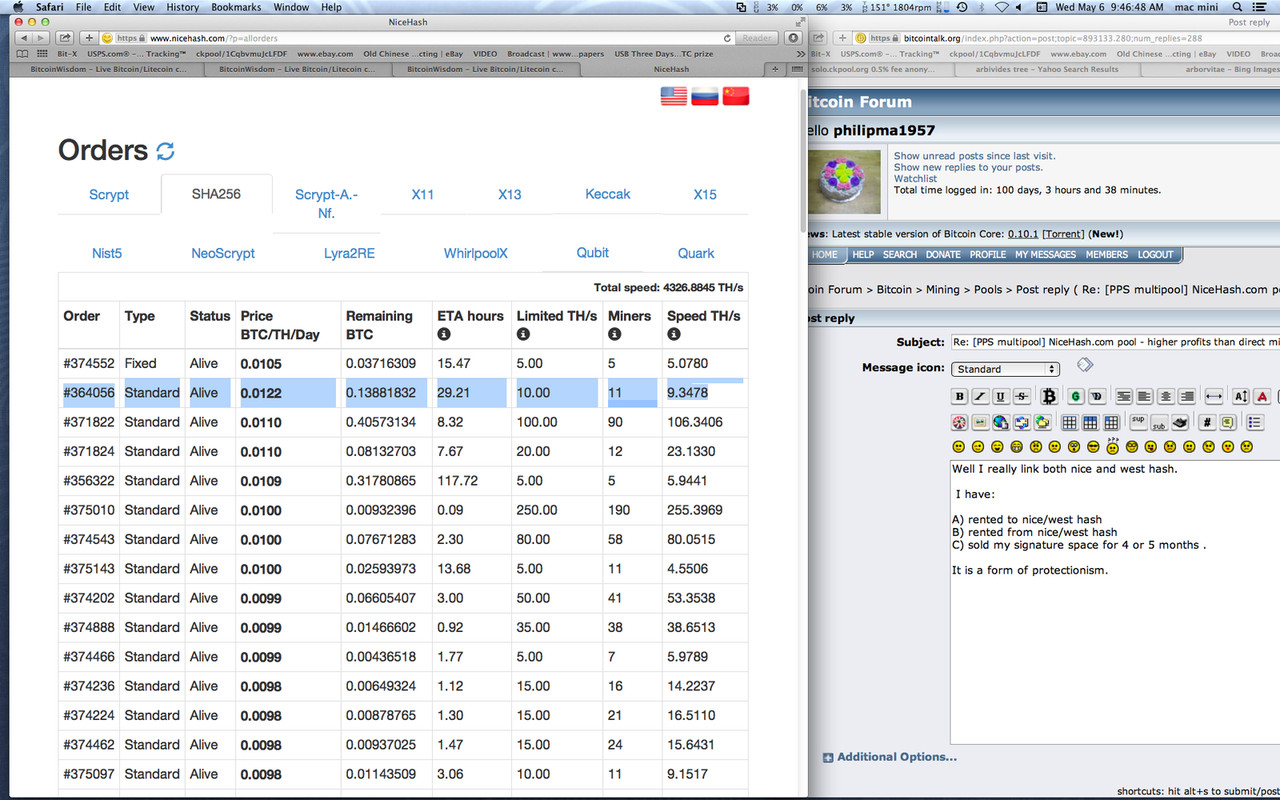Expand Additional Options in post form
This screenshot has height=800, width=1280.
point(889,757)
